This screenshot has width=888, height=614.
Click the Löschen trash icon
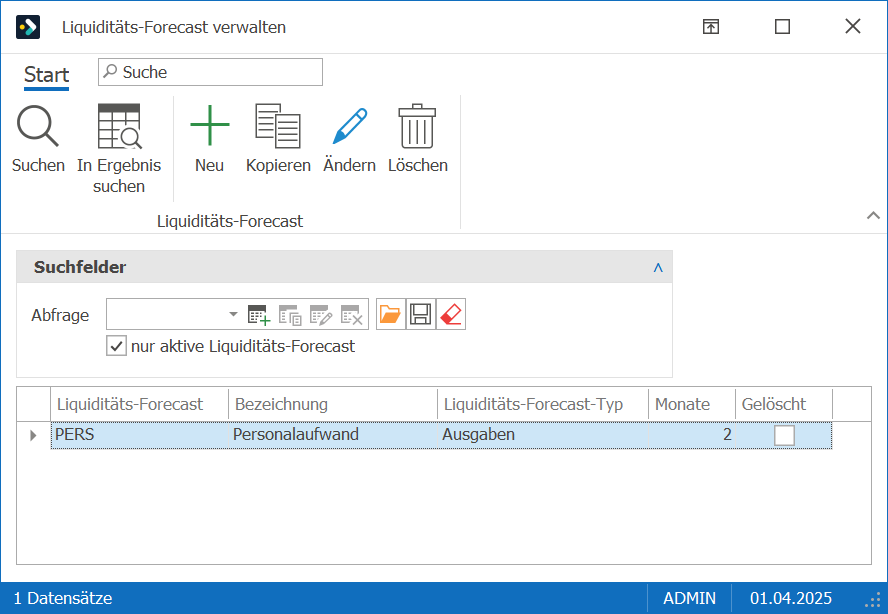417,126
